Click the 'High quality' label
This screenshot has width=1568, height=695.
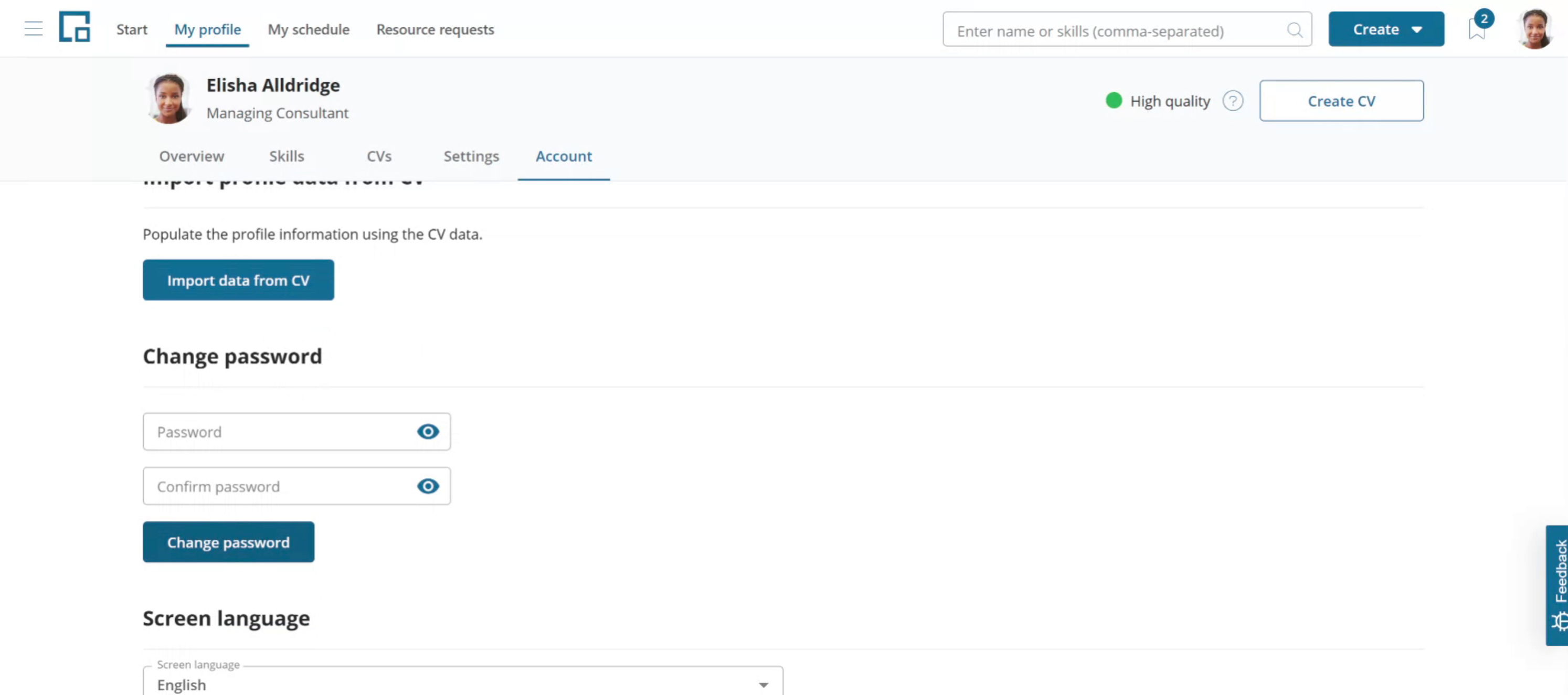point(1169,101)
